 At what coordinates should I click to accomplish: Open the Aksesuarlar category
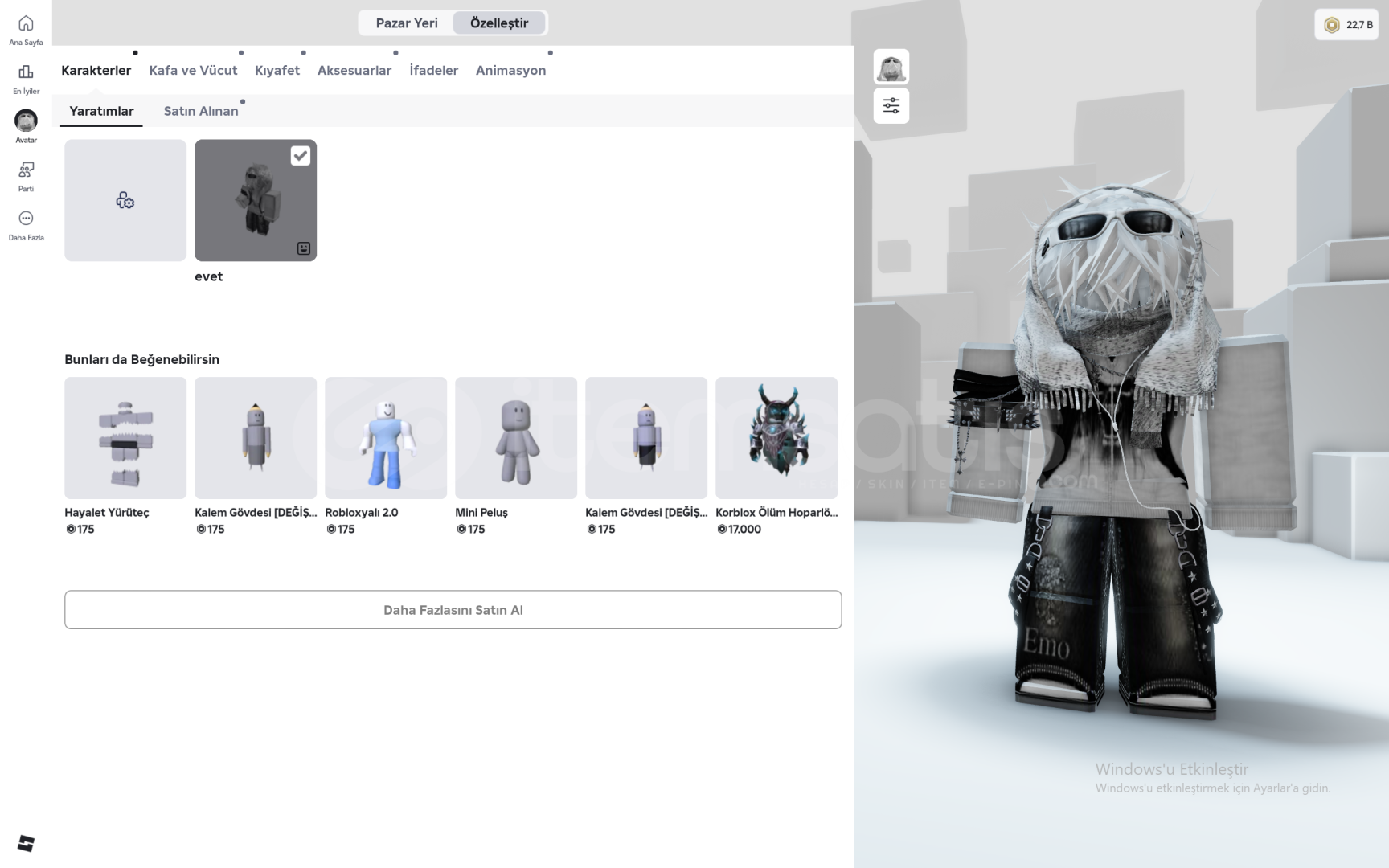pos(354,71)
